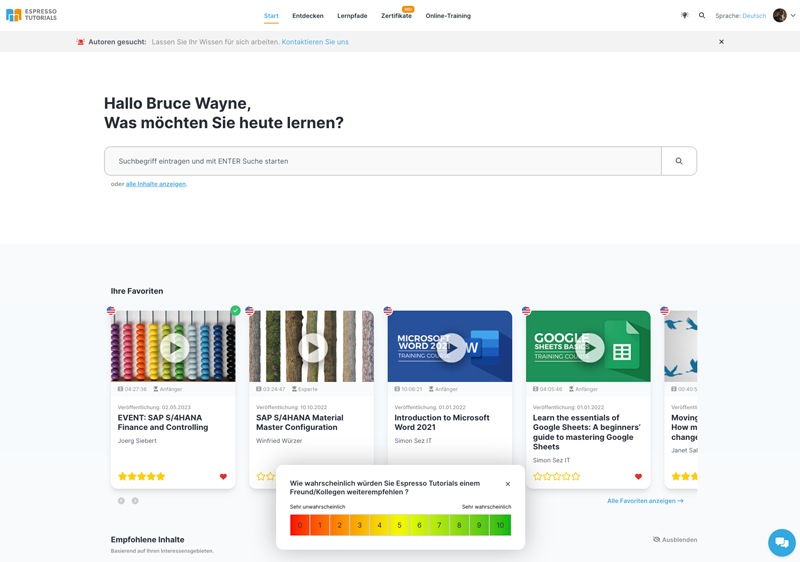Follow the Kontaktieren Sie uns link
800x562 pixels.
click(x=315, y=42)
